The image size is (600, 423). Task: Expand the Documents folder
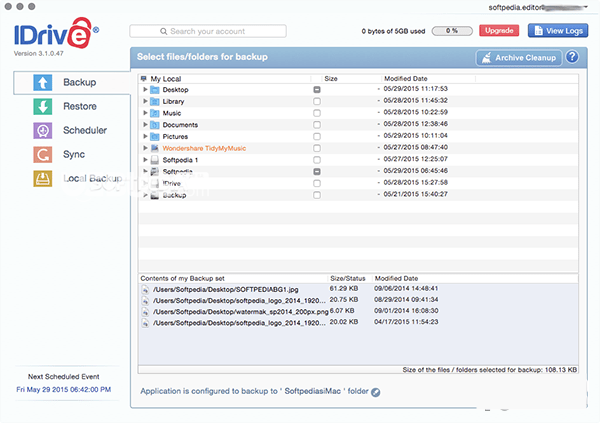click(x=145, y=125)
